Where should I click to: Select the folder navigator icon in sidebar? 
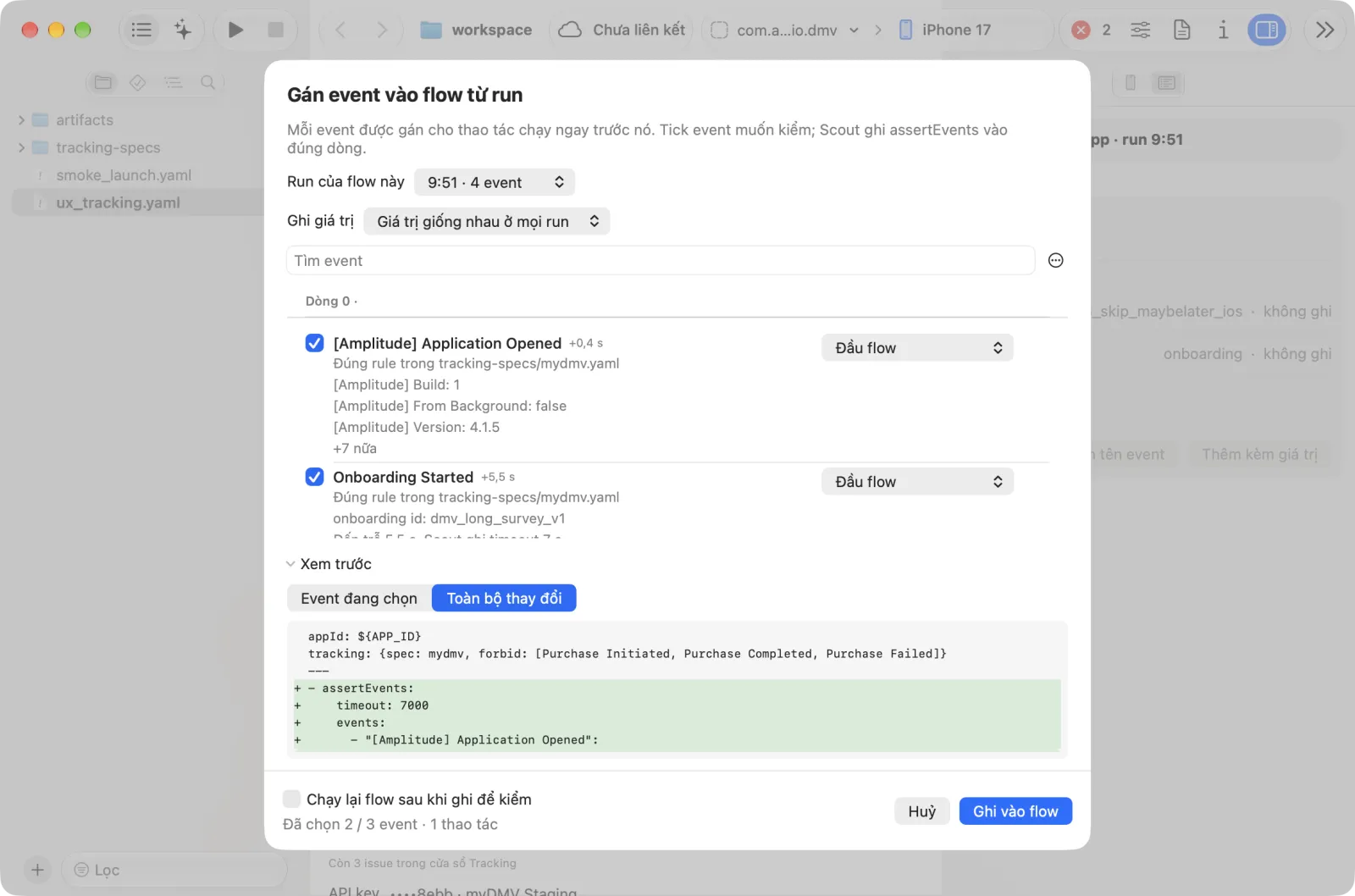pos(103,82)
